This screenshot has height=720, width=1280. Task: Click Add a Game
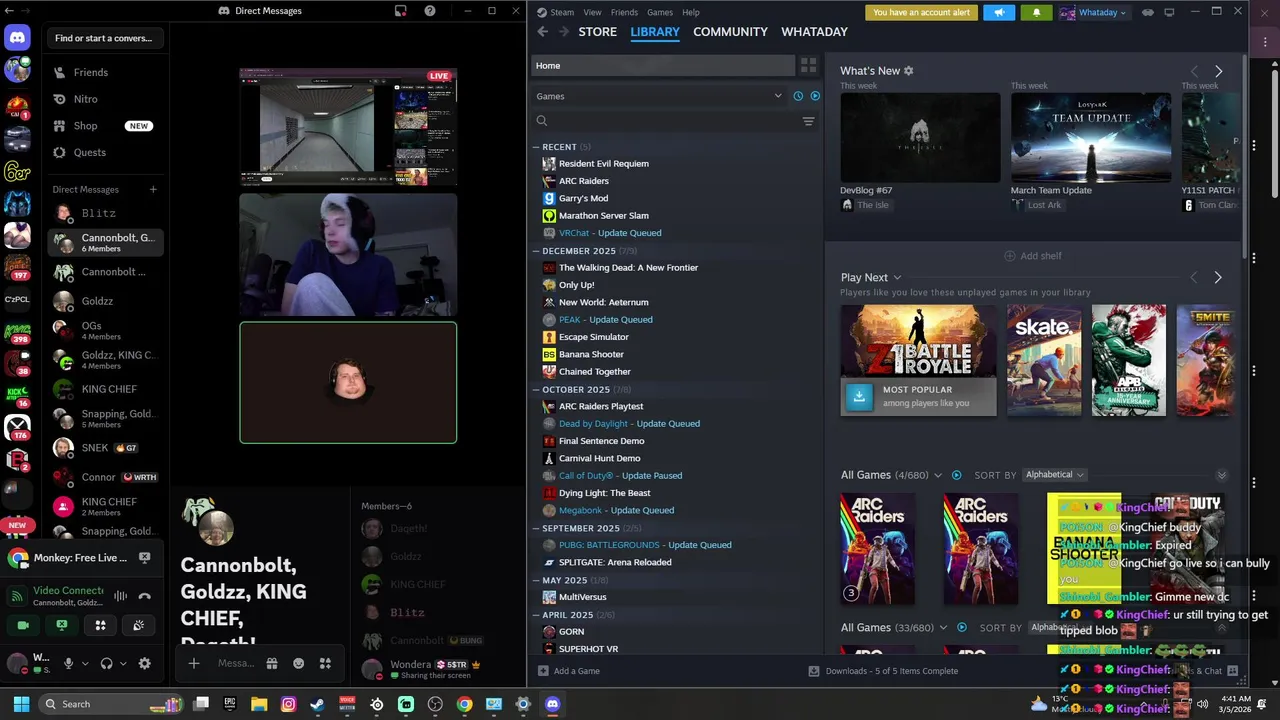(569, 671)
